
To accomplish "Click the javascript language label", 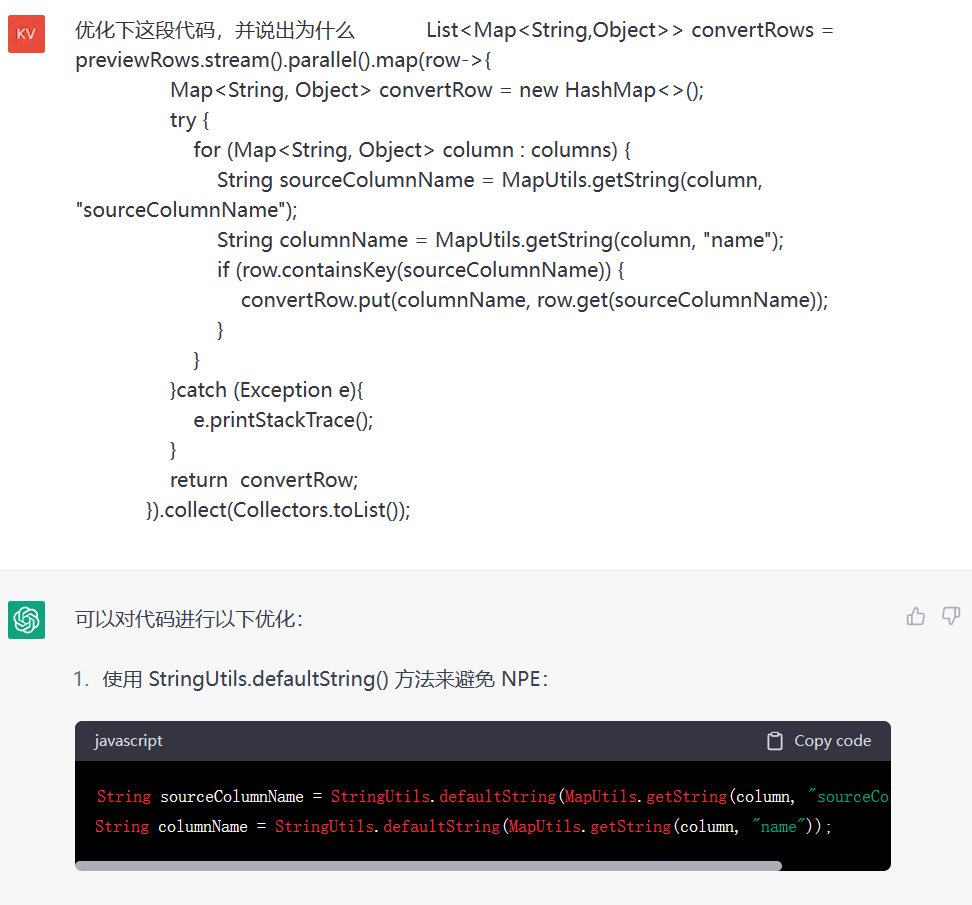I will pos(128,741).
